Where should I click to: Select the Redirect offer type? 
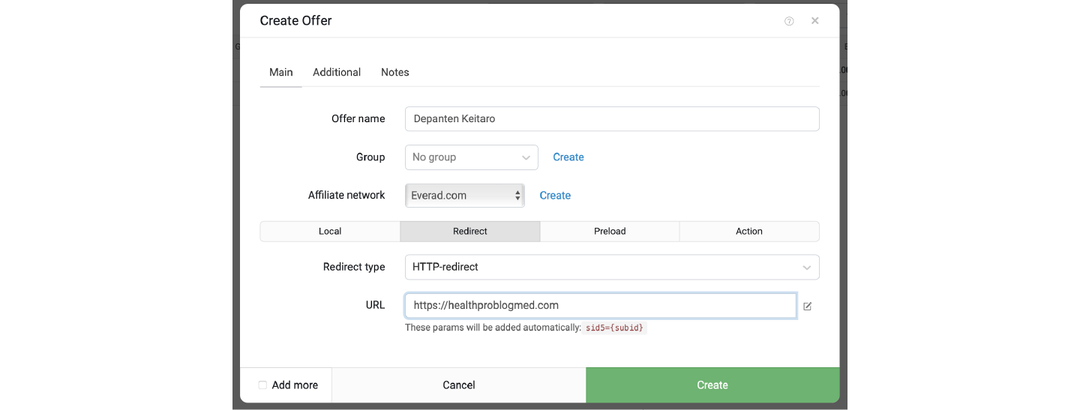click(x=470, y=231)
